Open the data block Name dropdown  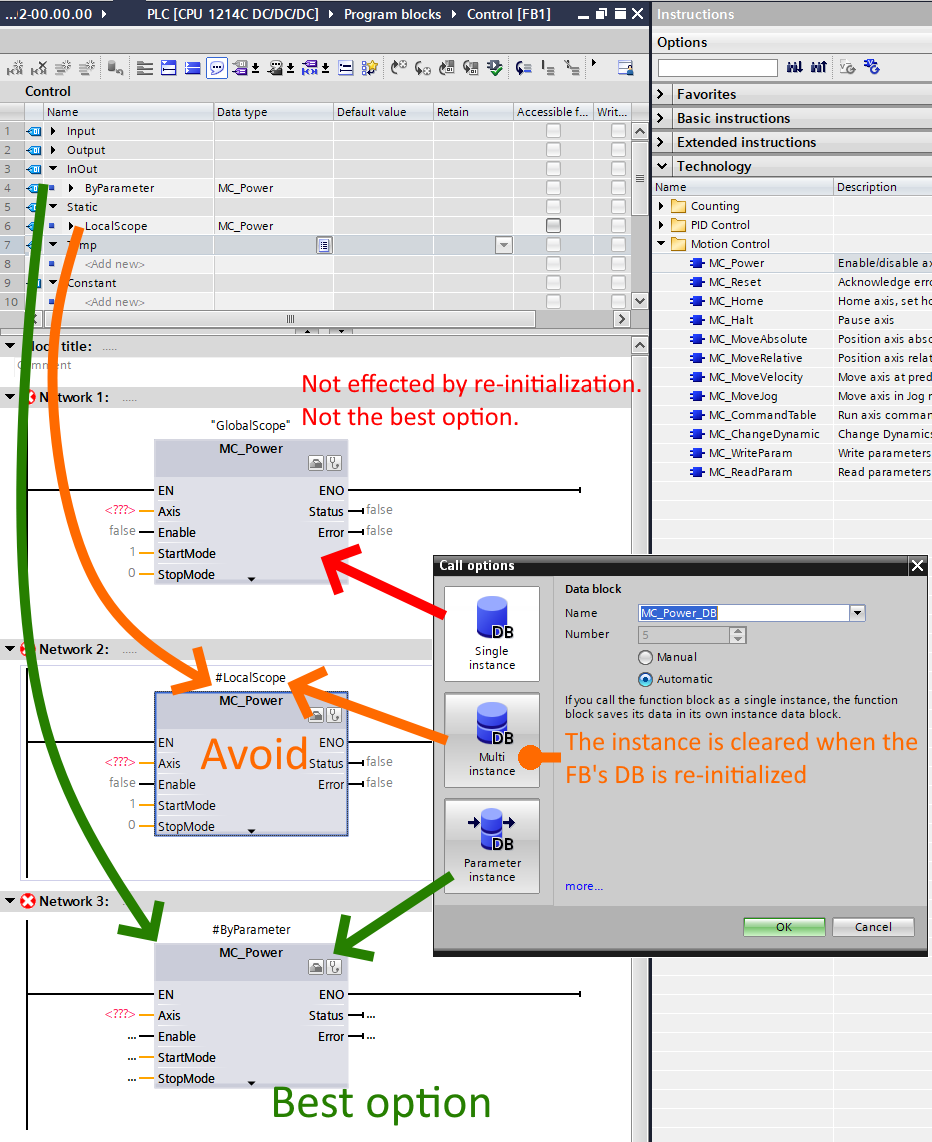857,613
